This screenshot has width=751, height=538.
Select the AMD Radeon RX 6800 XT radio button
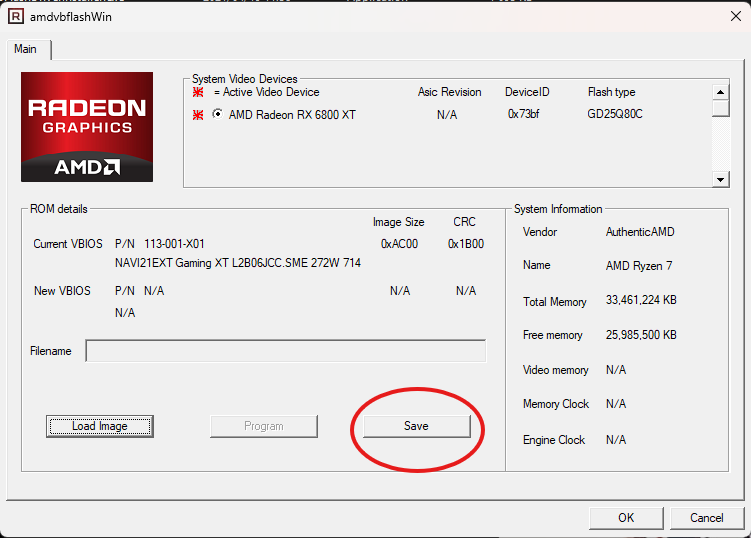(x=217, y=114)
